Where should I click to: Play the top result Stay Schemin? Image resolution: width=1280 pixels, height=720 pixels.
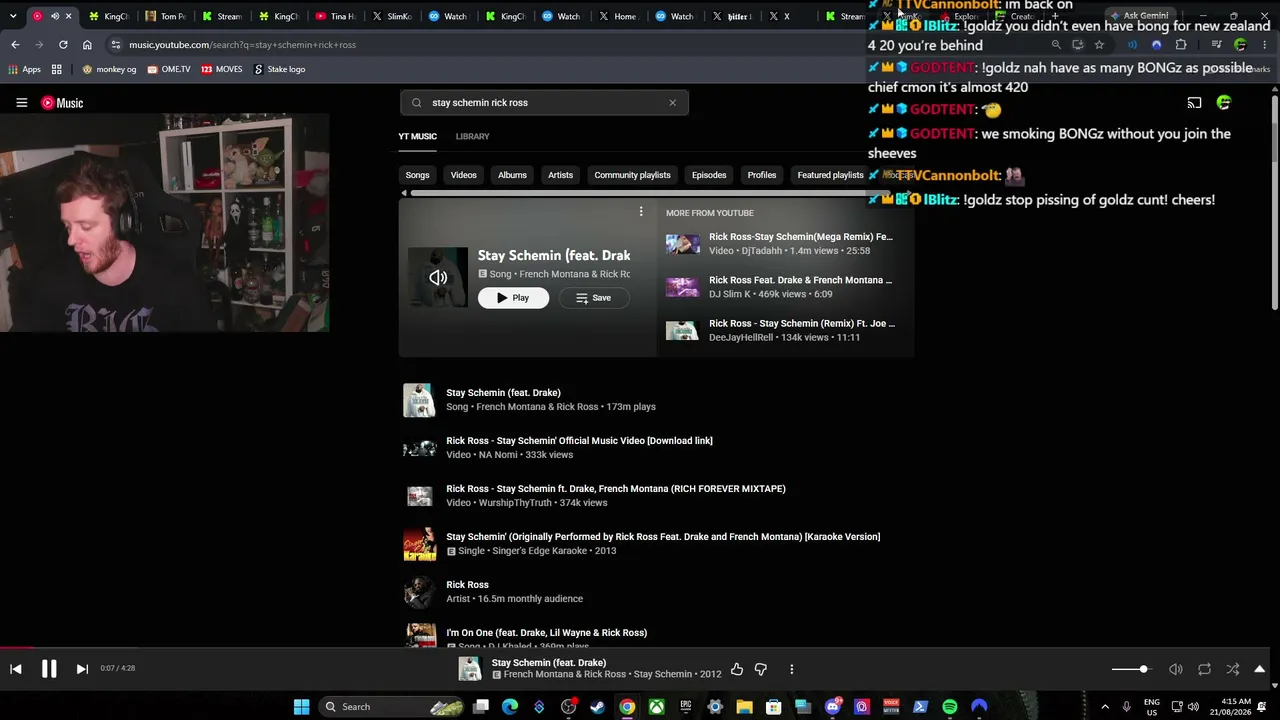click(513, 298)
